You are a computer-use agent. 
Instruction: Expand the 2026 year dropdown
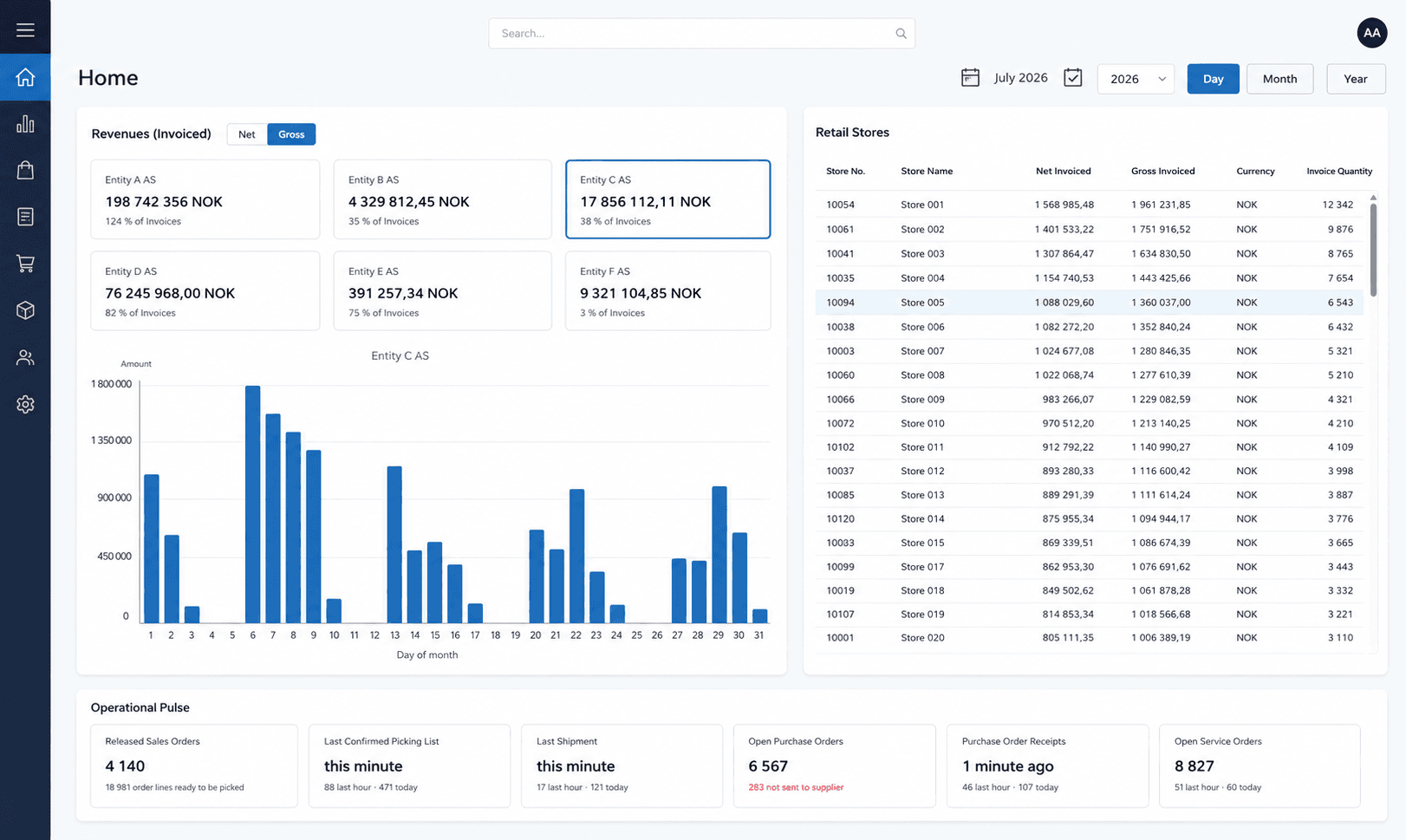(1136, 79)
